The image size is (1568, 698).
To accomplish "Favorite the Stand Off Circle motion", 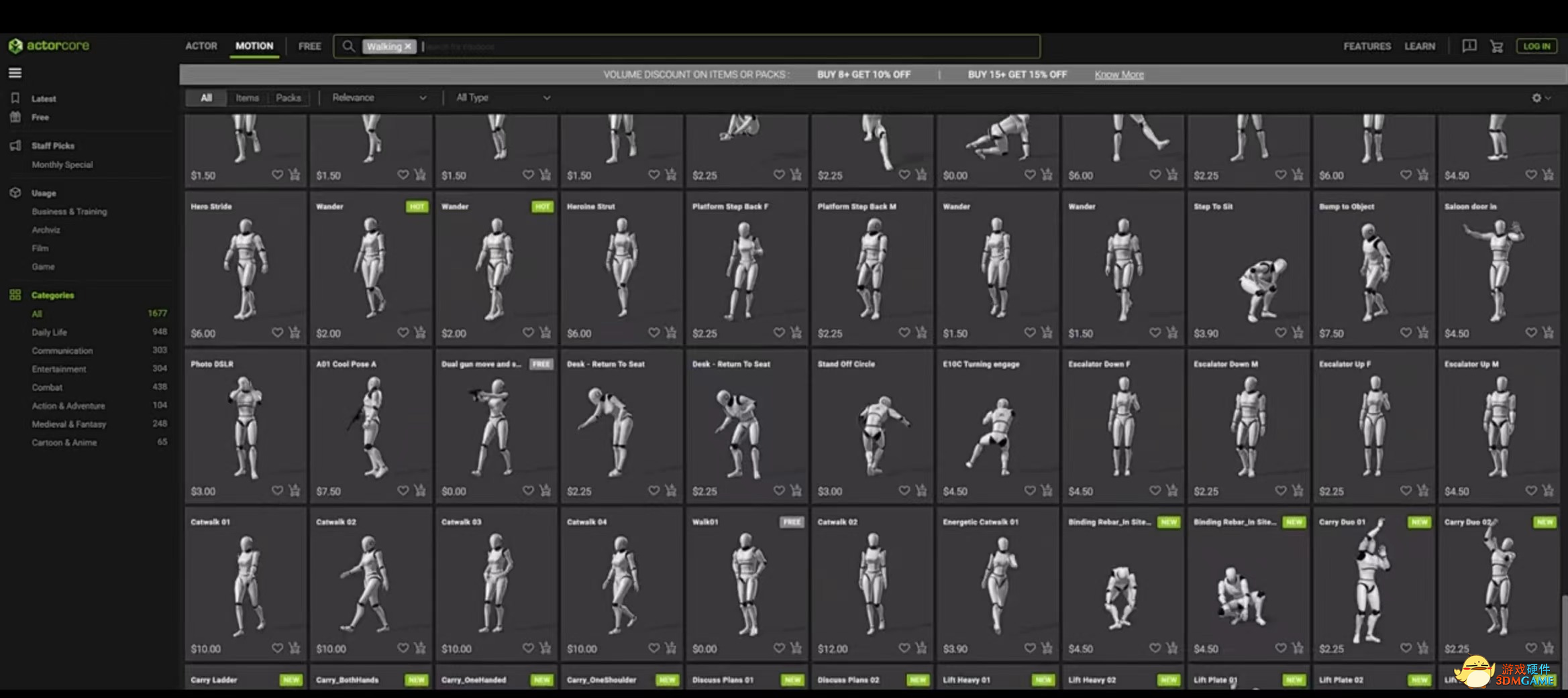I will (904, 491).
